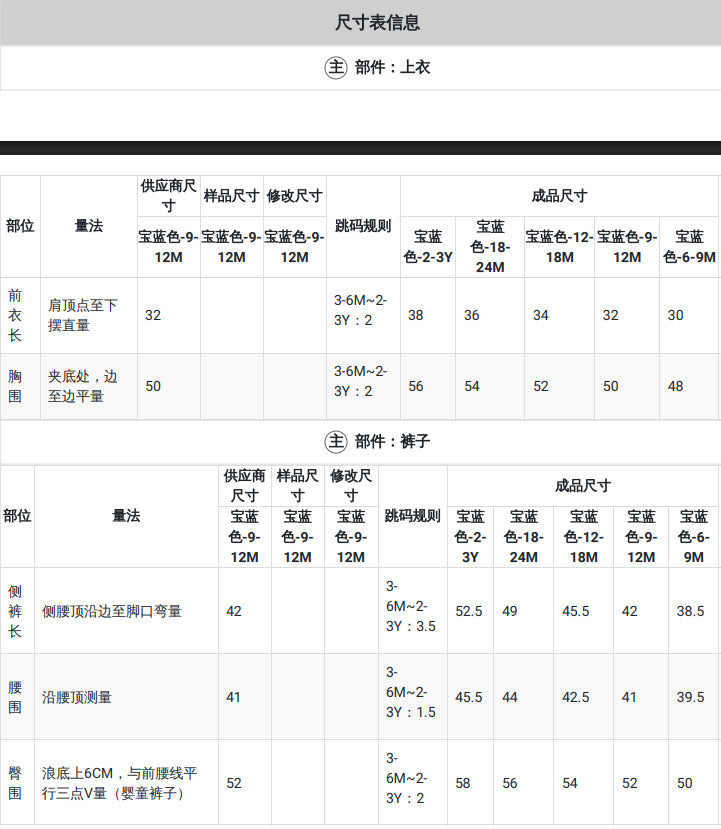Click the empty 样品尺寸 cell for 前衣长

[x=232, y=316]
